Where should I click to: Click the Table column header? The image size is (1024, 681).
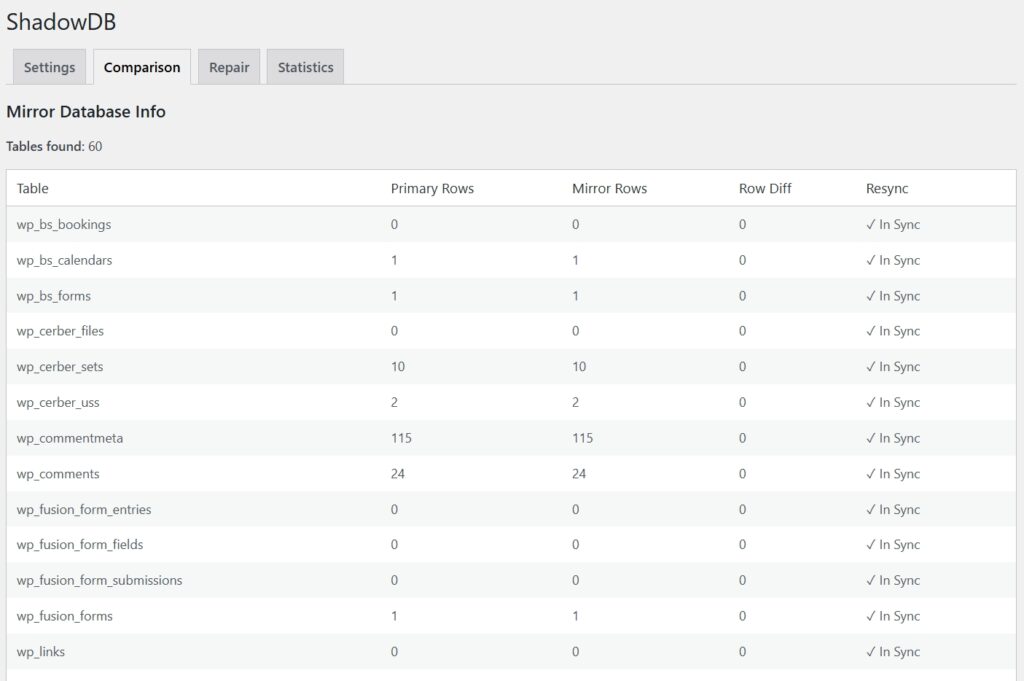33,188
